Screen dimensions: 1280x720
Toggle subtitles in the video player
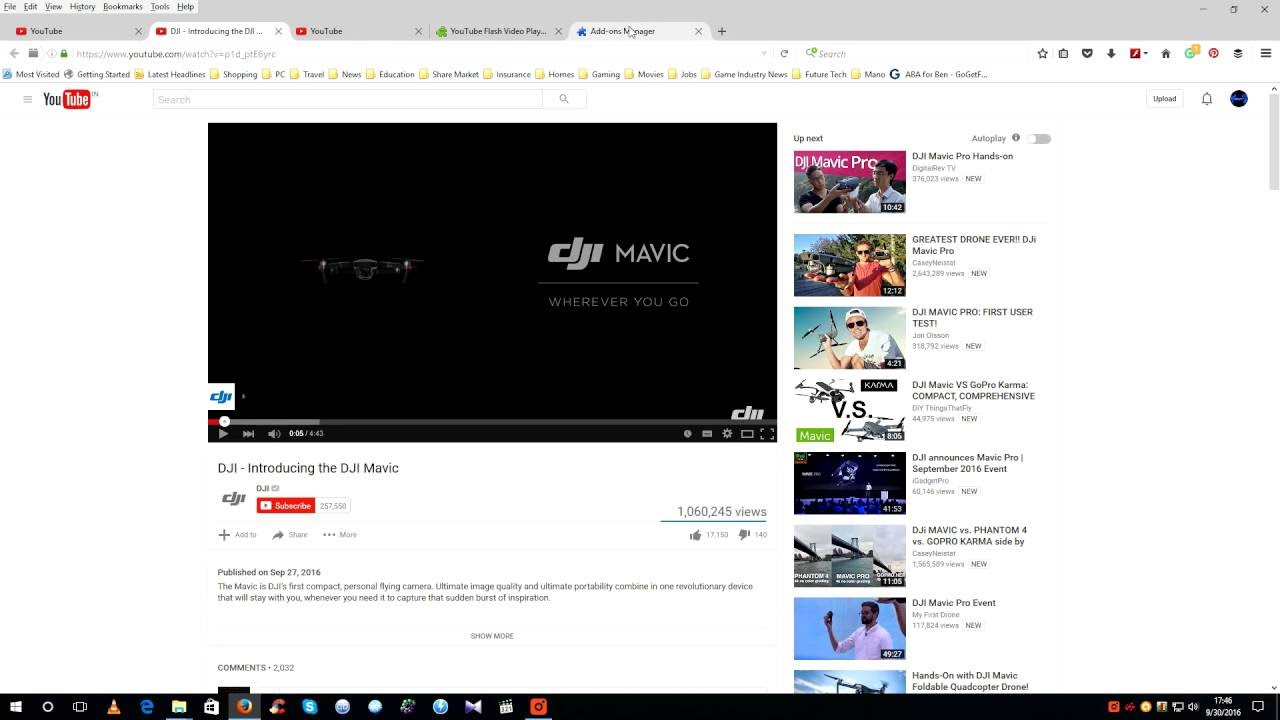pos(707,434)
